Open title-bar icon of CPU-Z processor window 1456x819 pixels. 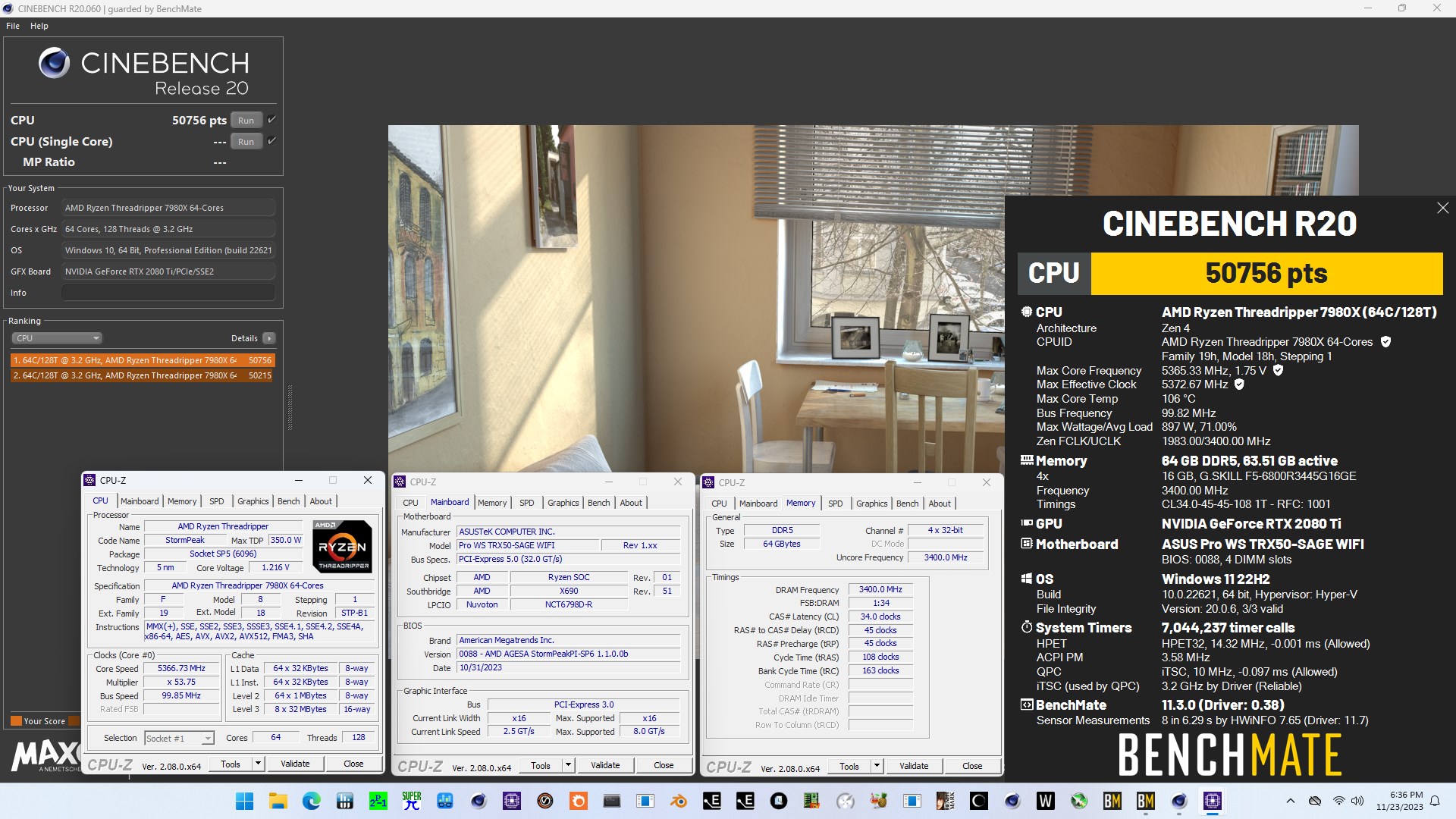89,480
